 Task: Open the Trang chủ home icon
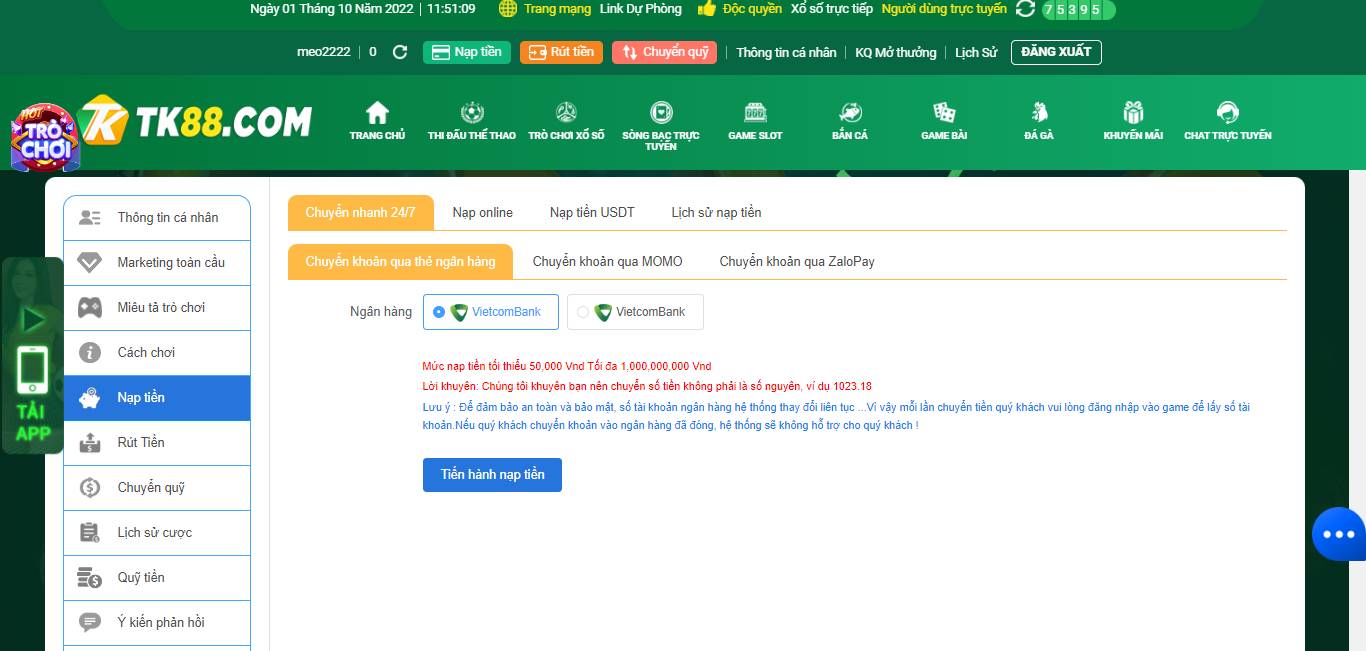coord(377,112)
